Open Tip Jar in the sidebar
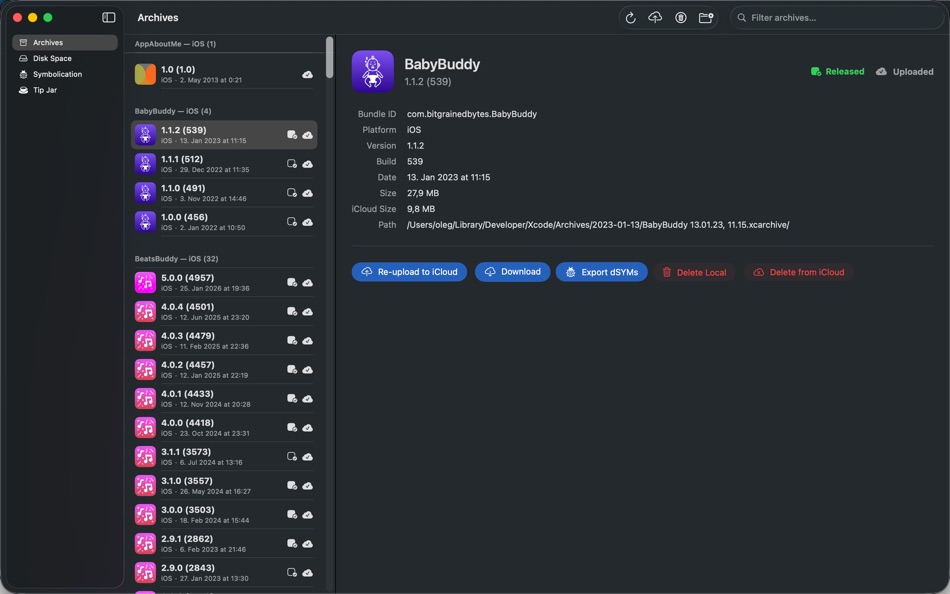950x594 pixels. [x=65, y=90]
